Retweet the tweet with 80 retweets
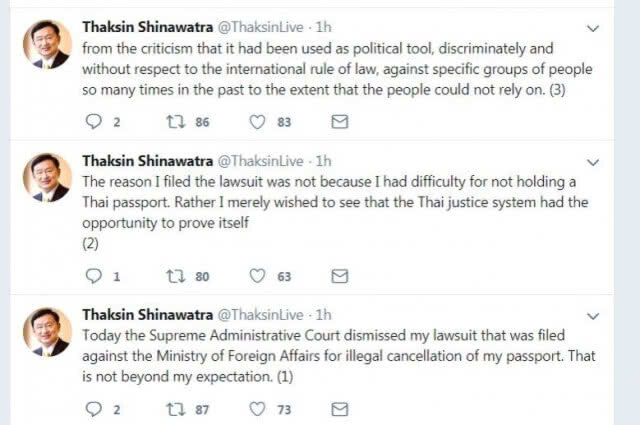This screenshot has height=425, width=640. (176, 276)
